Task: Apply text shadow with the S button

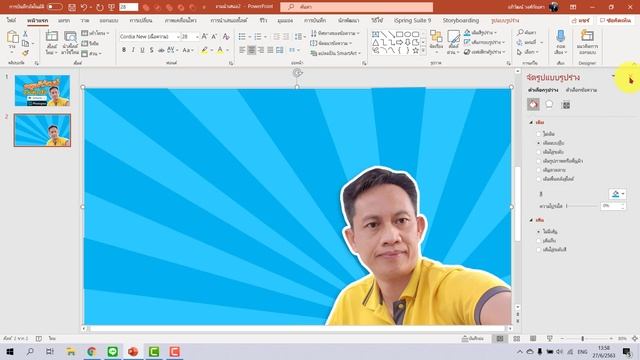Action: coord(151,50)
